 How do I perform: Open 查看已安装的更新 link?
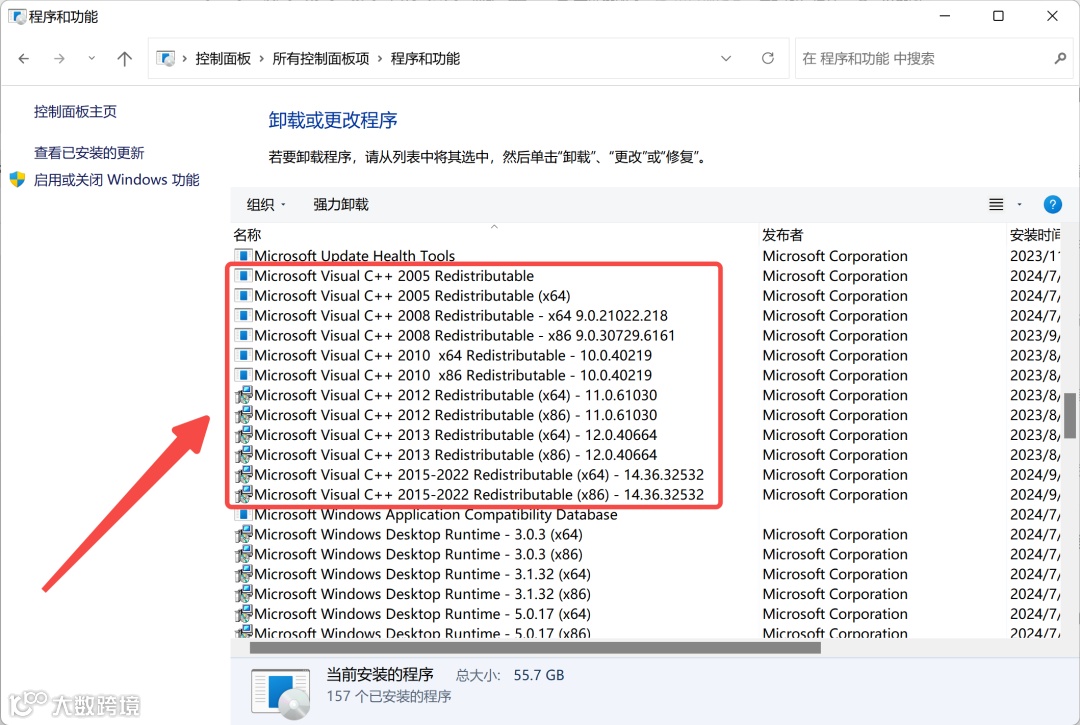point(89,153)
